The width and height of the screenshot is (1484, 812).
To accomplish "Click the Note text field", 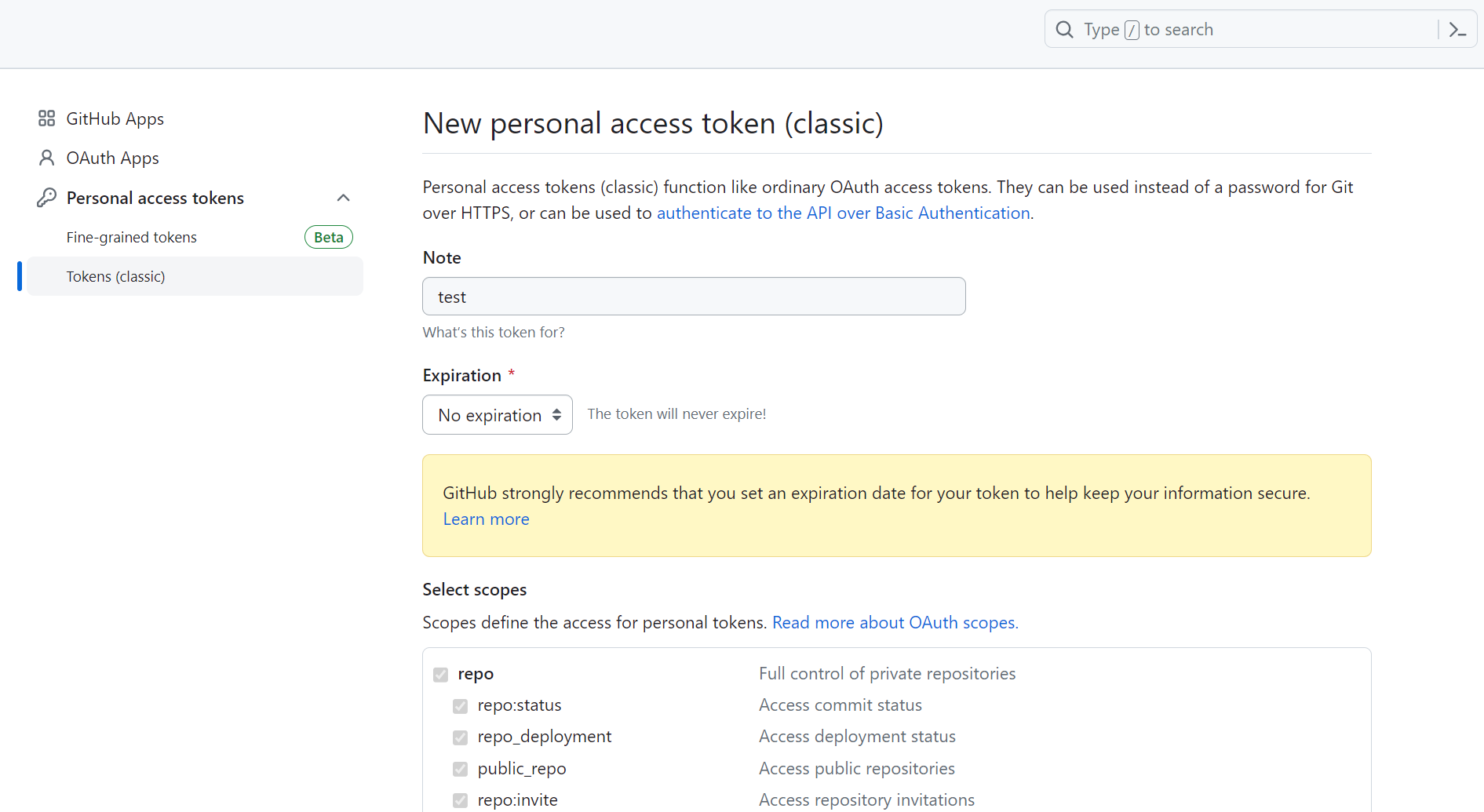I will [694, 297].
